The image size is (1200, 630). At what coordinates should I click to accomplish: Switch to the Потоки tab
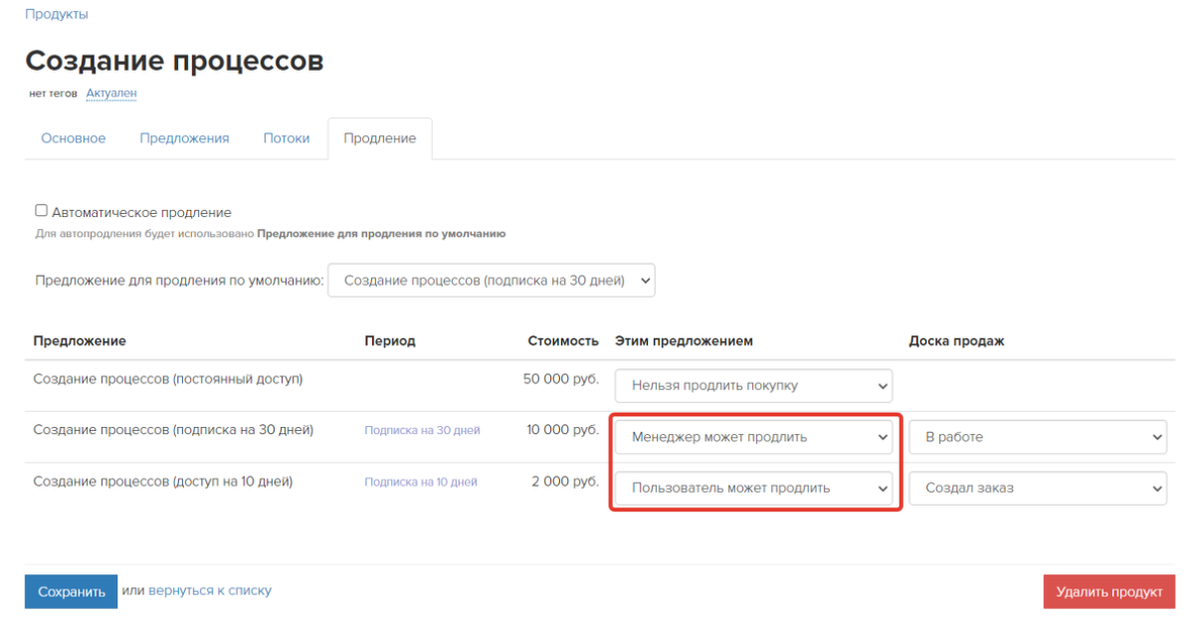[x=286, y=138]
